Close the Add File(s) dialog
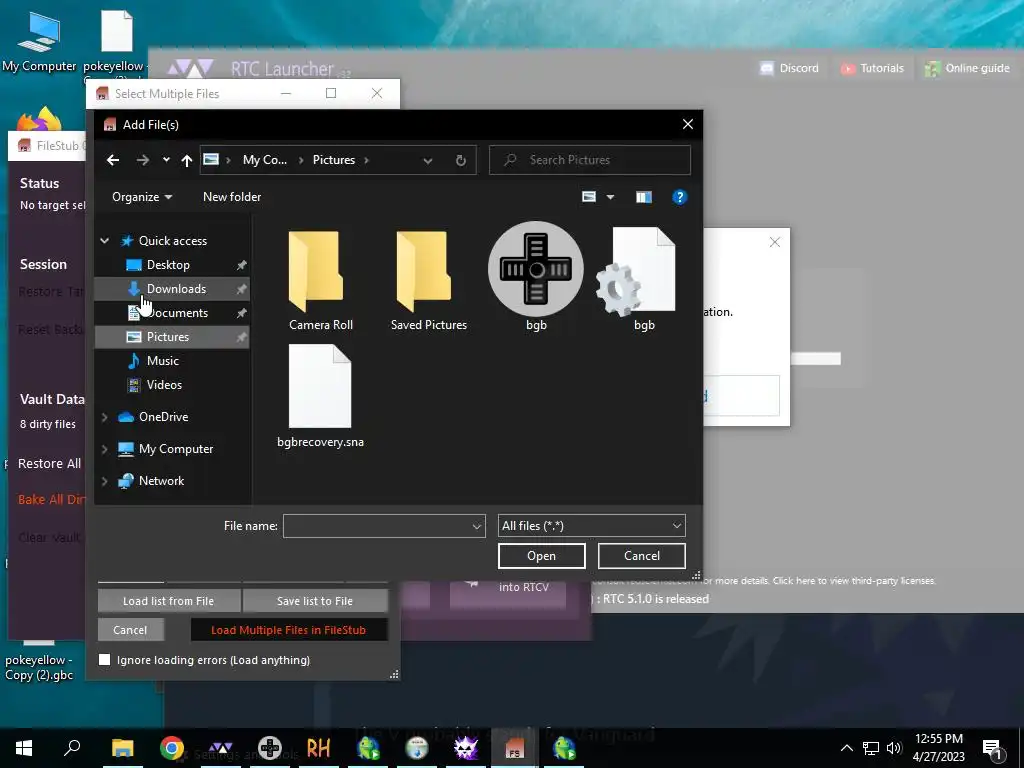The image size is (1024, 768). coord(688,124)
